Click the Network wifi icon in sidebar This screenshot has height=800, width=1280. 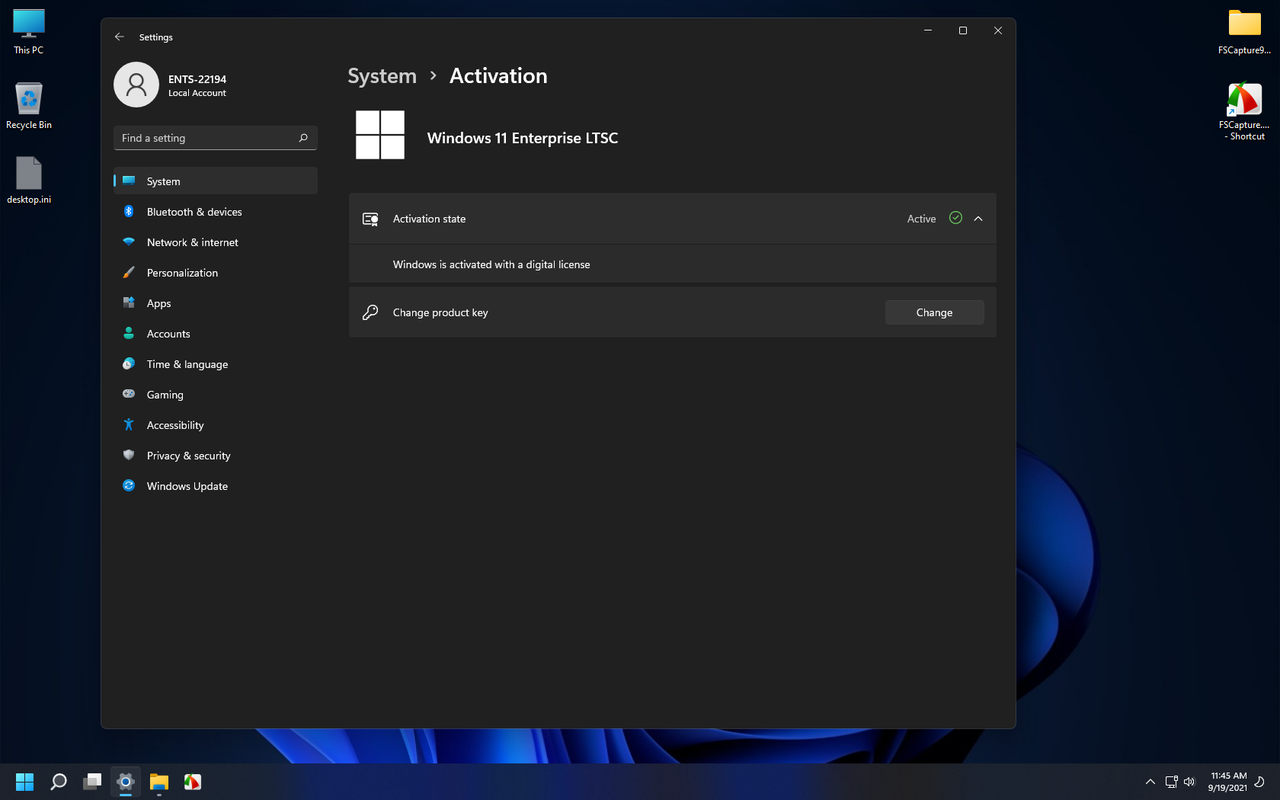click(128, 242)
